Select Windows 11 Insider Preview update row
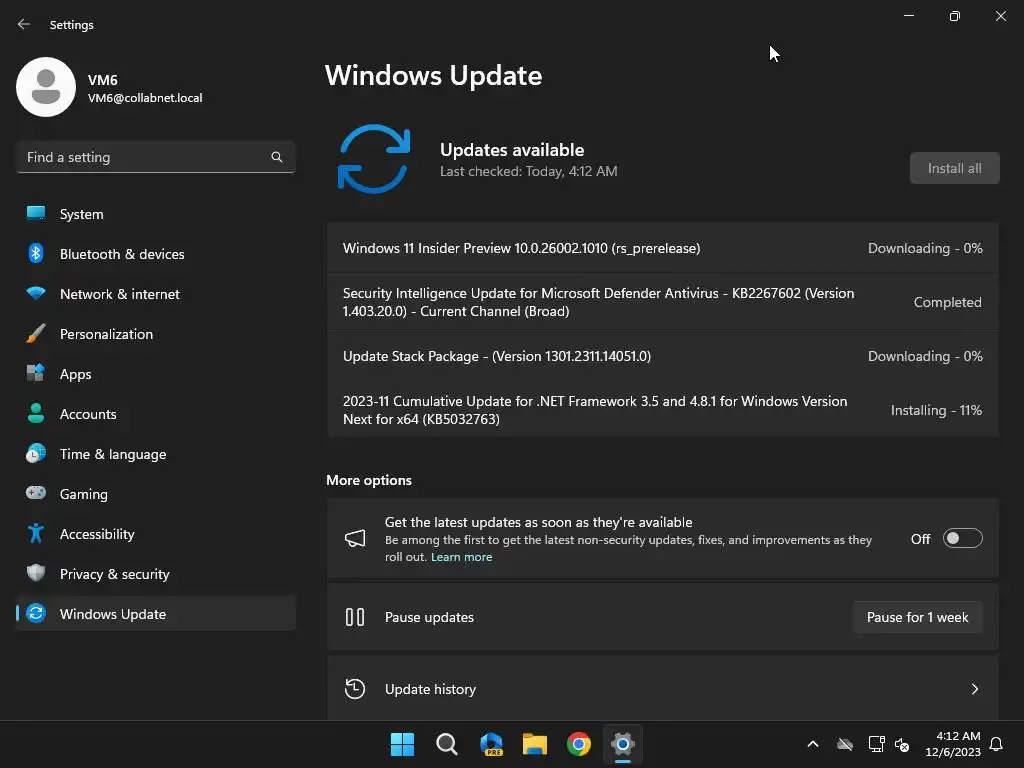 click(663, 248)
